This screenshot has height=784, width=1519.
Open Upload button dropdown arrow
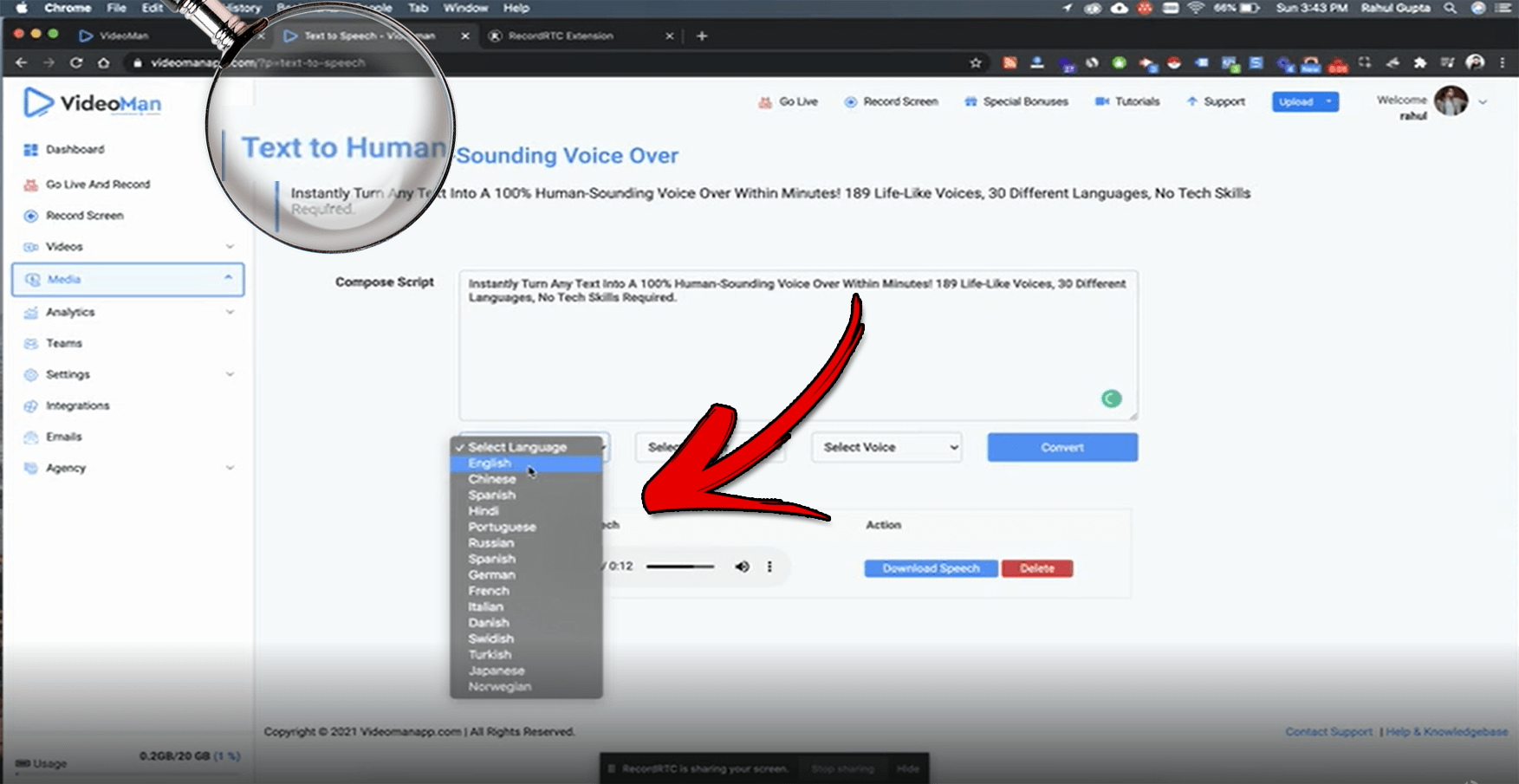[x=1328, y=101]
